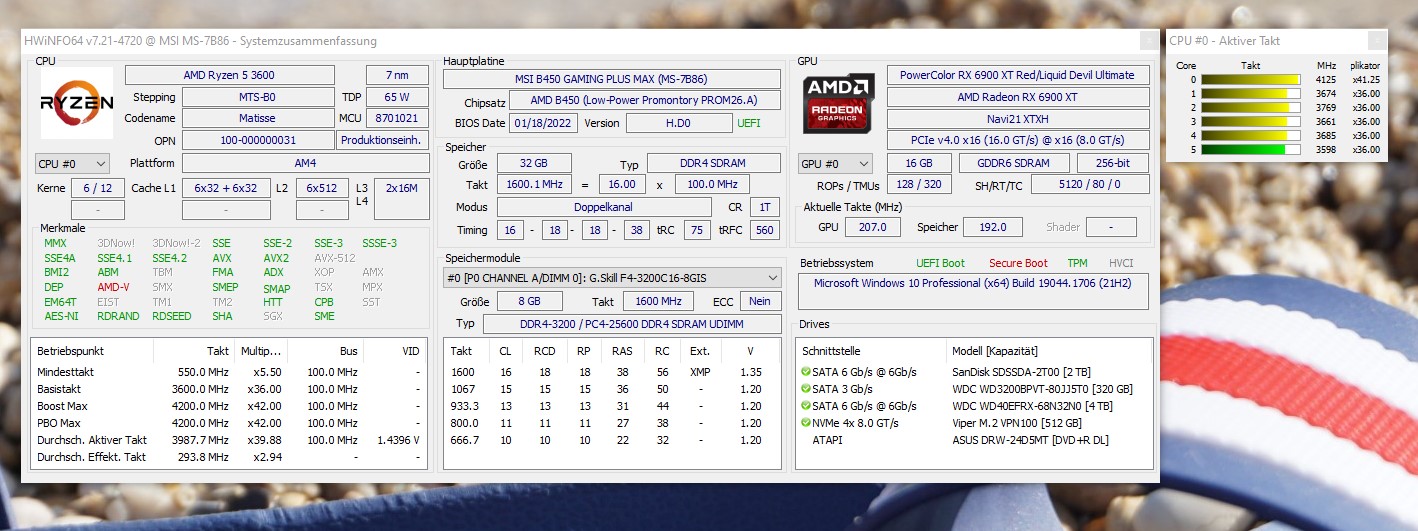Click the 65 W TDP field
Screen dimensions: 1418x531
pos(397,97)
